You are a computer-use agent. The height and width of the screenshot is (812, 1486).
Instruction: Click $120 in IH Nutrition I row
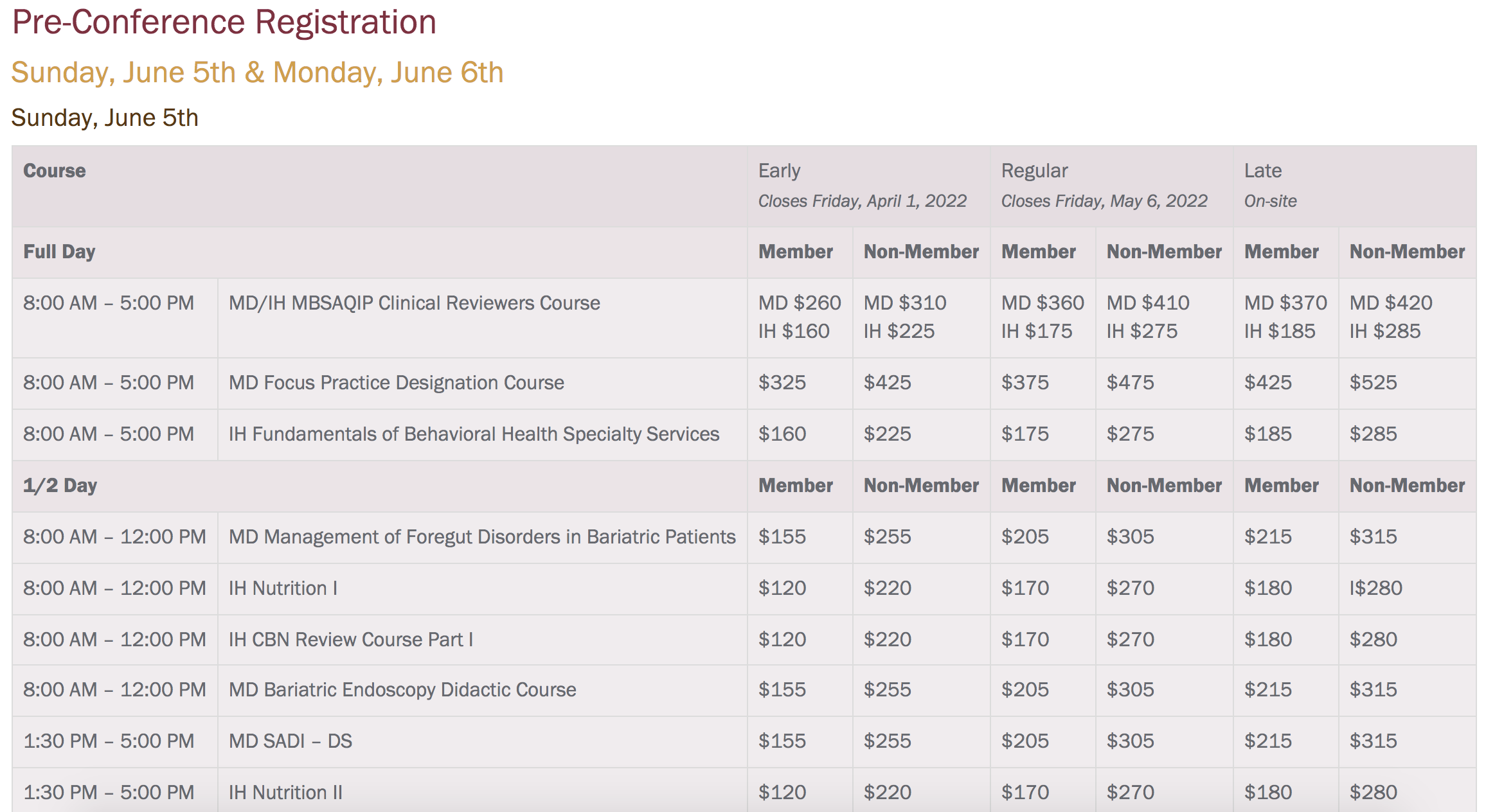(782, 588)
